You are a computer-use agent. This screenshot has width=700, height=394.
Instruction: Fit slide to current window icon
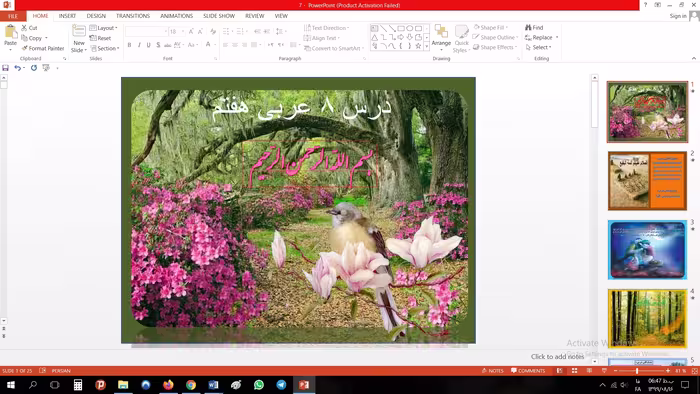click(x=695, y=371)
